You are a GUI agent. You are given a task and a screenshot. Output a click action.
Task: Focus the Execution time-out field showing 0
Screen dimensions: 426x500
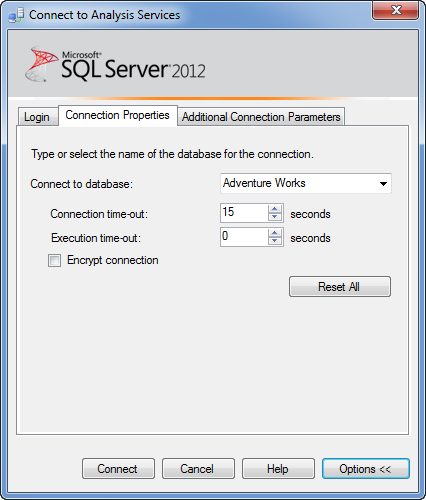click(x=245, y=237)
